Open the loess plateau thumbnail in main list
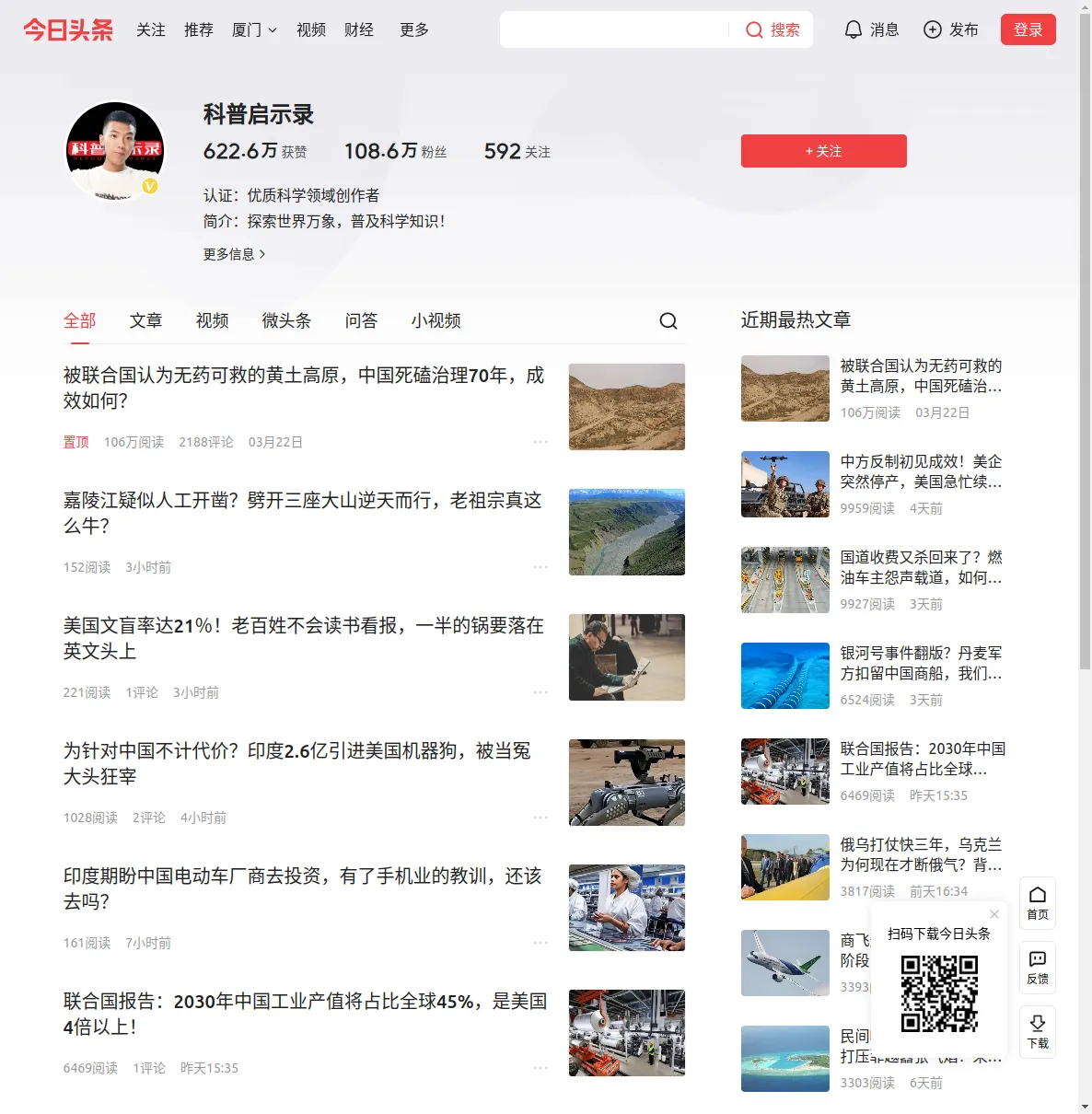Screen dimensions: 1092x1114 pos(627,407)
